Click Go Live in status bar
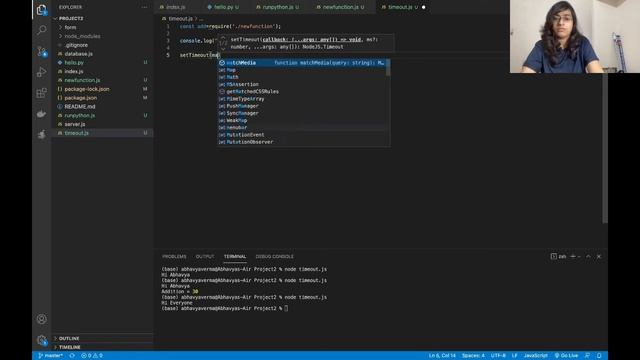 point(566,356)
